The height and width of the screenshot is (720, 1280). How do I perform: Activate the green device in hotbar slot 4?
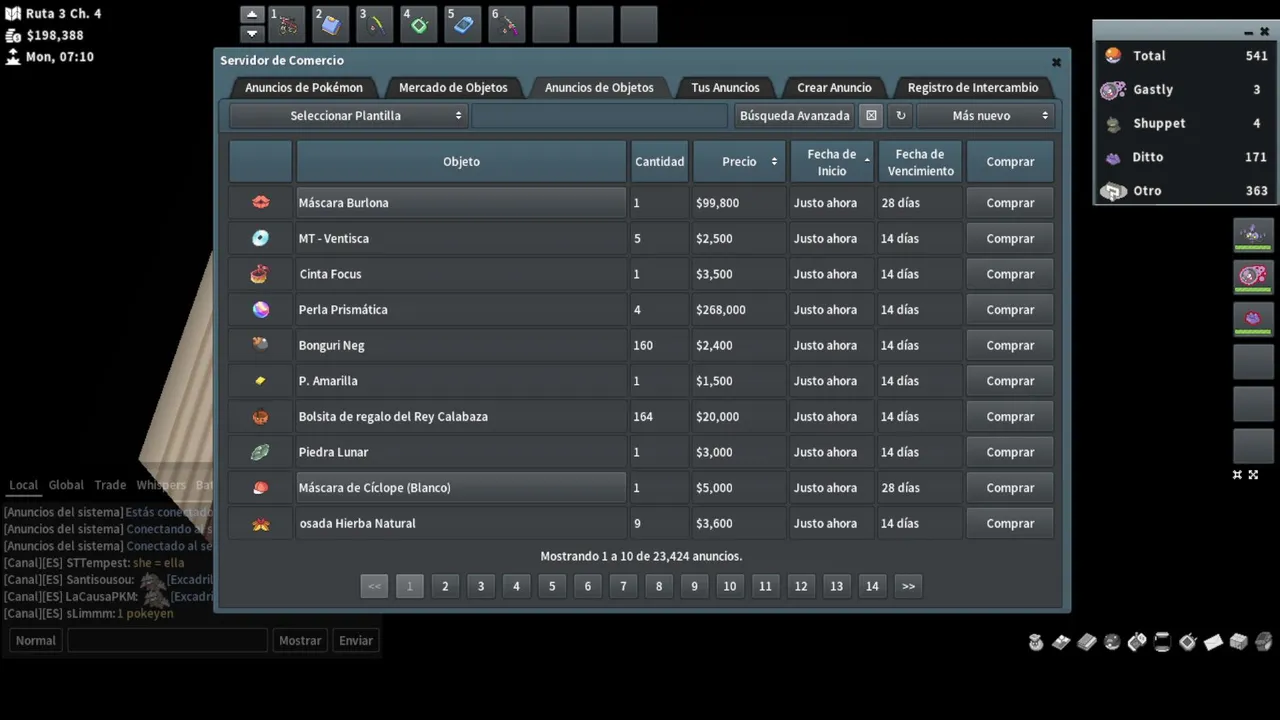coord(419,25)
